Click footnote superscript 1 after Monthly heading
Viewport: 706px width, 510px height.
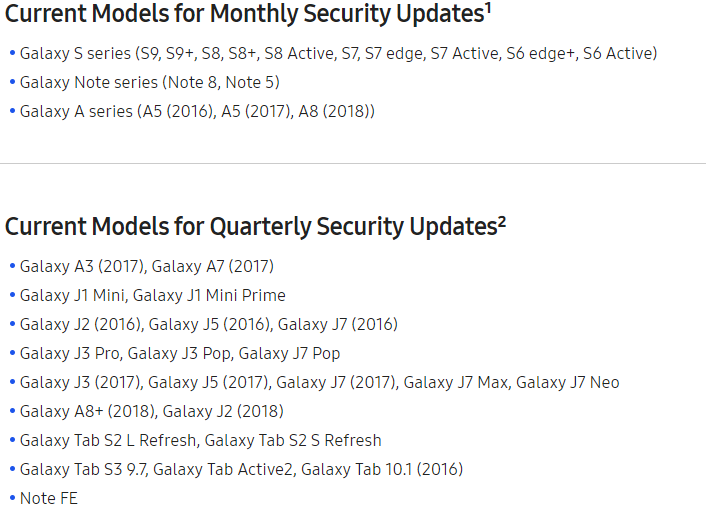pos(487,8)
